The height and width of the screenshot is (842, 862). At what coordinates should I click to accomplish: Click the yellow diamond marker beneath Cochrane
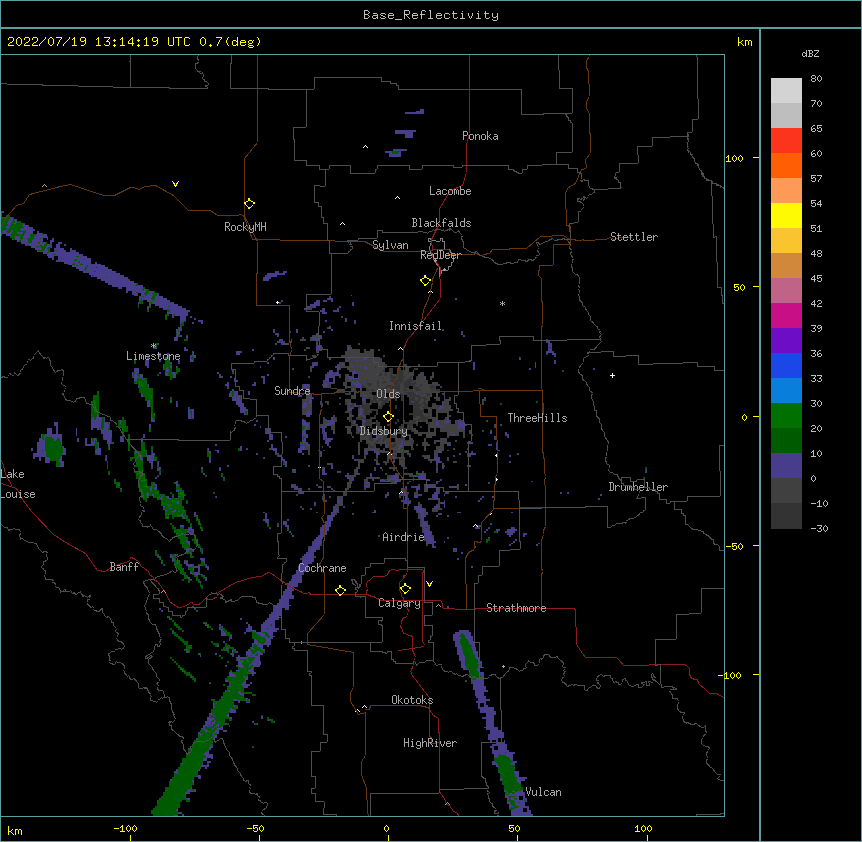pos(340,590)
